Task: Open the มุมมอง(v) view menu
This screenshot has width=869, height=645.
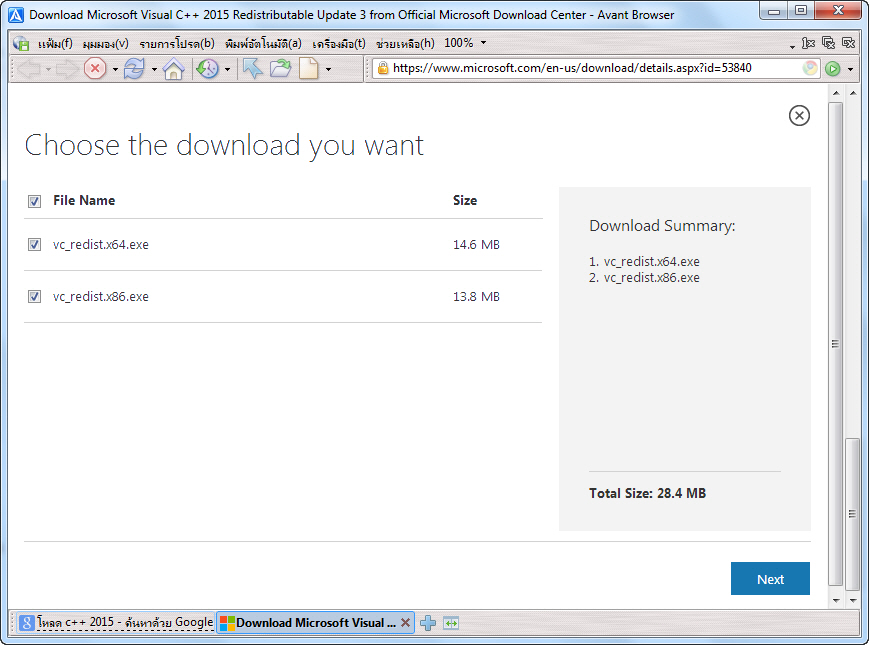Action: (x=105, y=43)
